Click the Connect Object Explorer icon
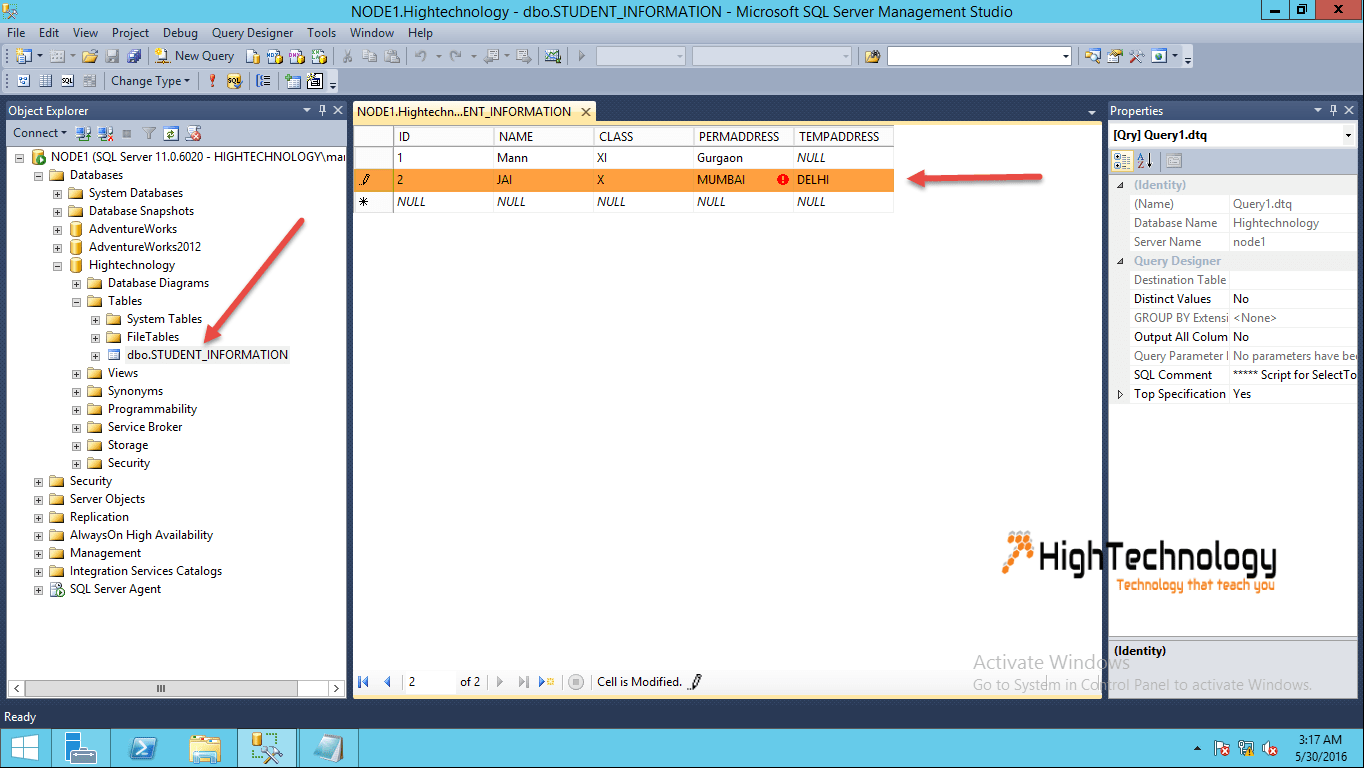Screen dimensions: 1364x768 (x=84, y=133)
